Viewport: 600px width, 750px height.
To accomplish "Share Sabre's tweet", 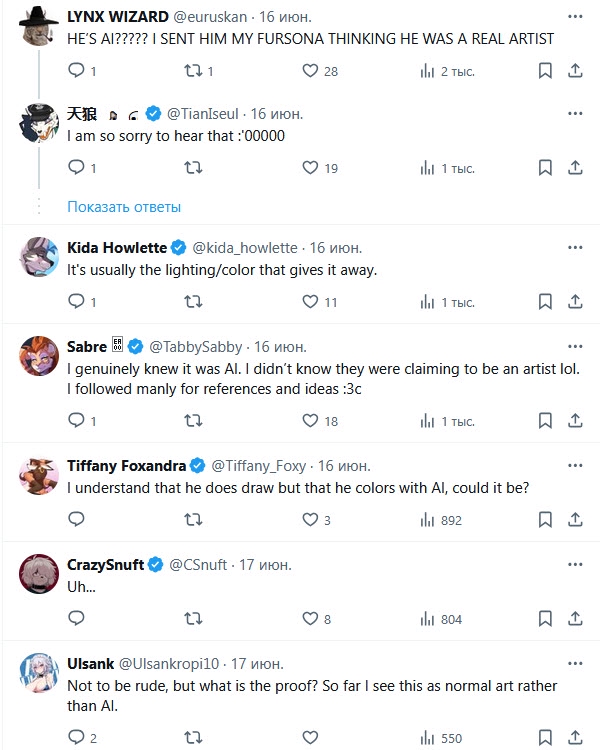I will coord(575,422).
